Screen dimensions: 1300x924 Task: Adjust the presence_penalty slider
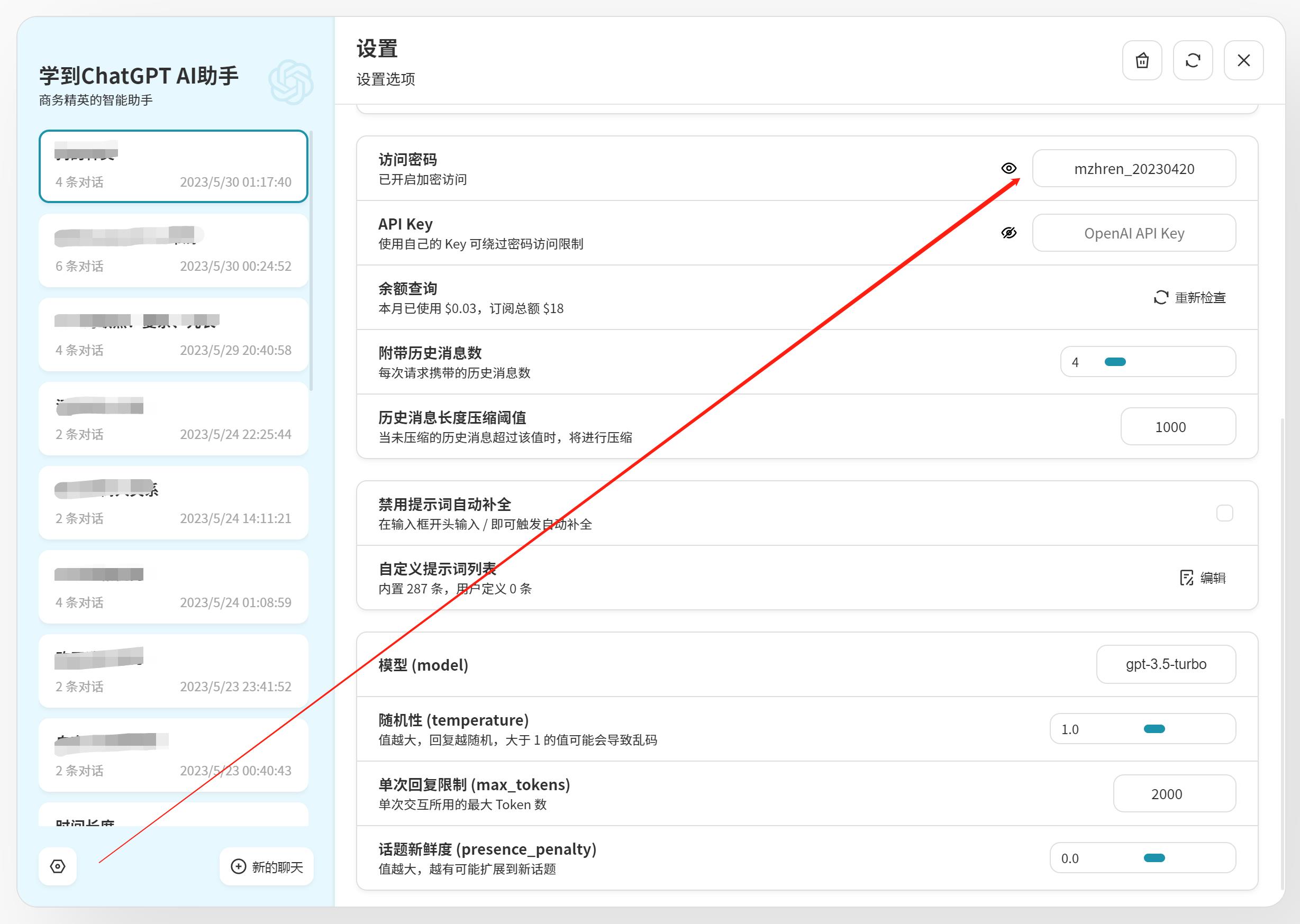coord(1154,858)
